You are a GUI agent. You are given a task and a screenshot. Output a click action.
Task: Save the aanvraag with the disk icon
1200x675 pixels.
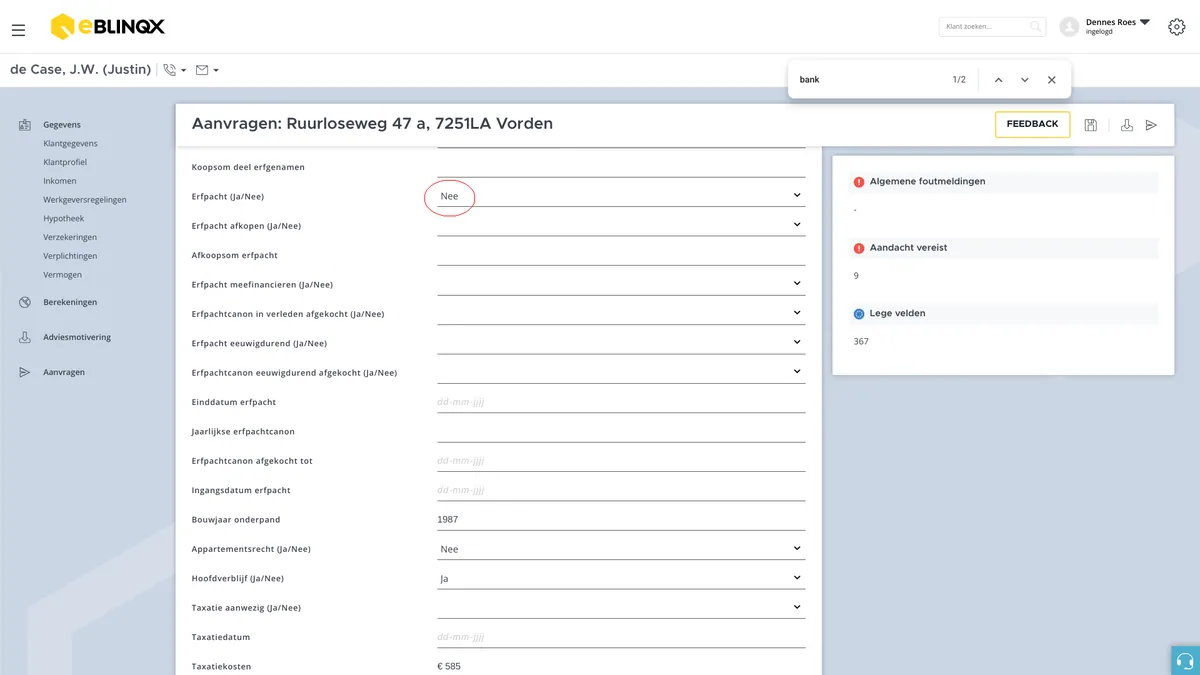pyautogui.click(x=1091, y=125)
